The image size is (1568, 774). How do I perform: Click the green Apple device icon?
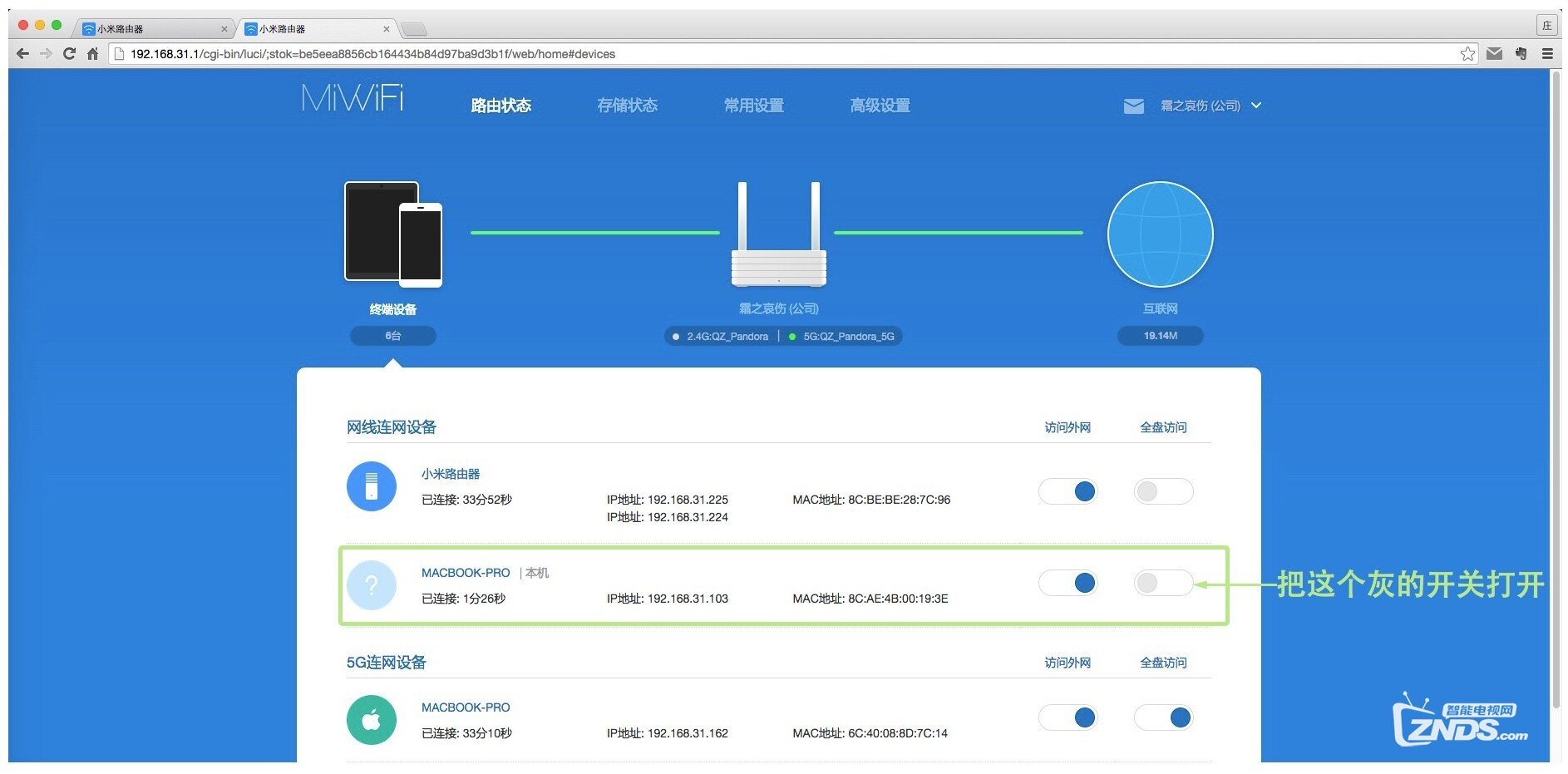click(x=371, y=720)
